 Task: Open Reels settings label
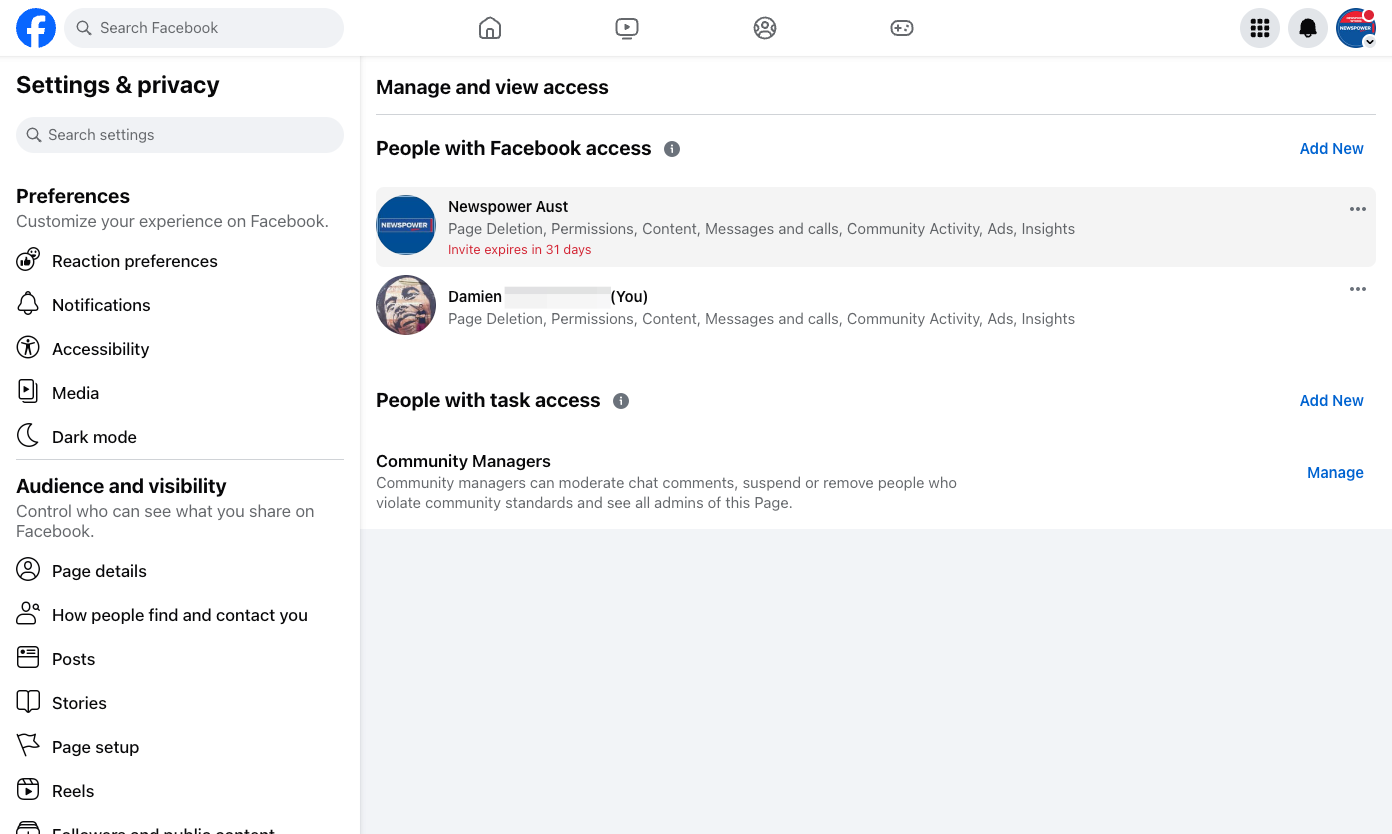(73, 791)
